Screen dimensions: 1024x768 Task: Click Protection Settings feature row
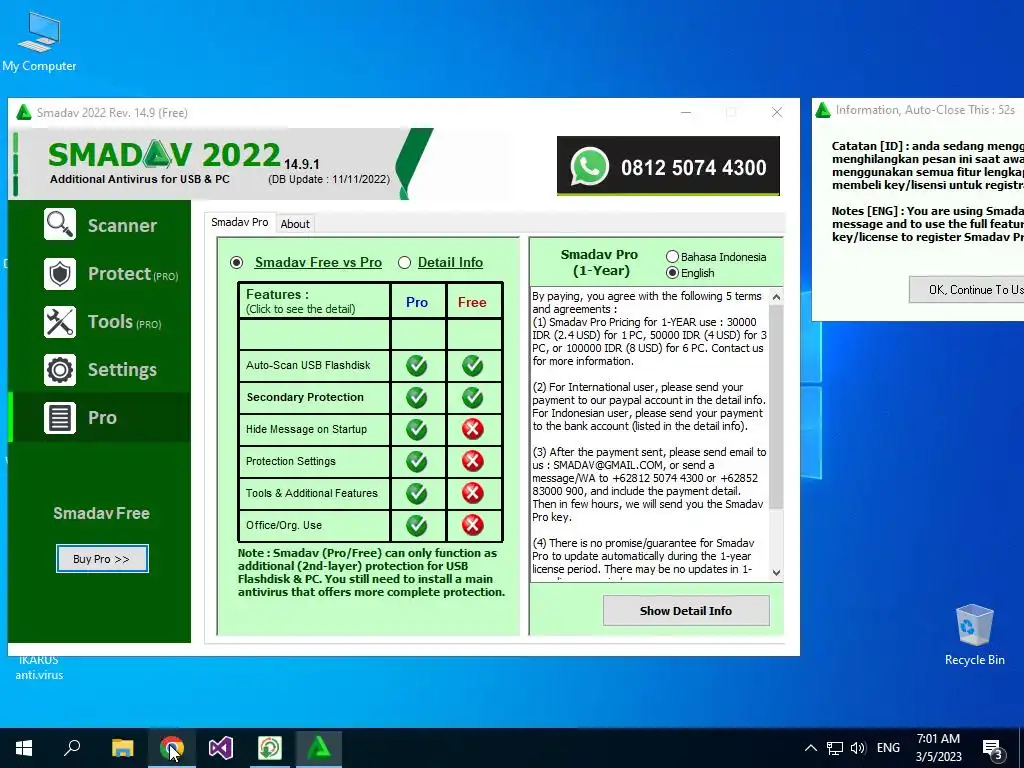(314, 461)
